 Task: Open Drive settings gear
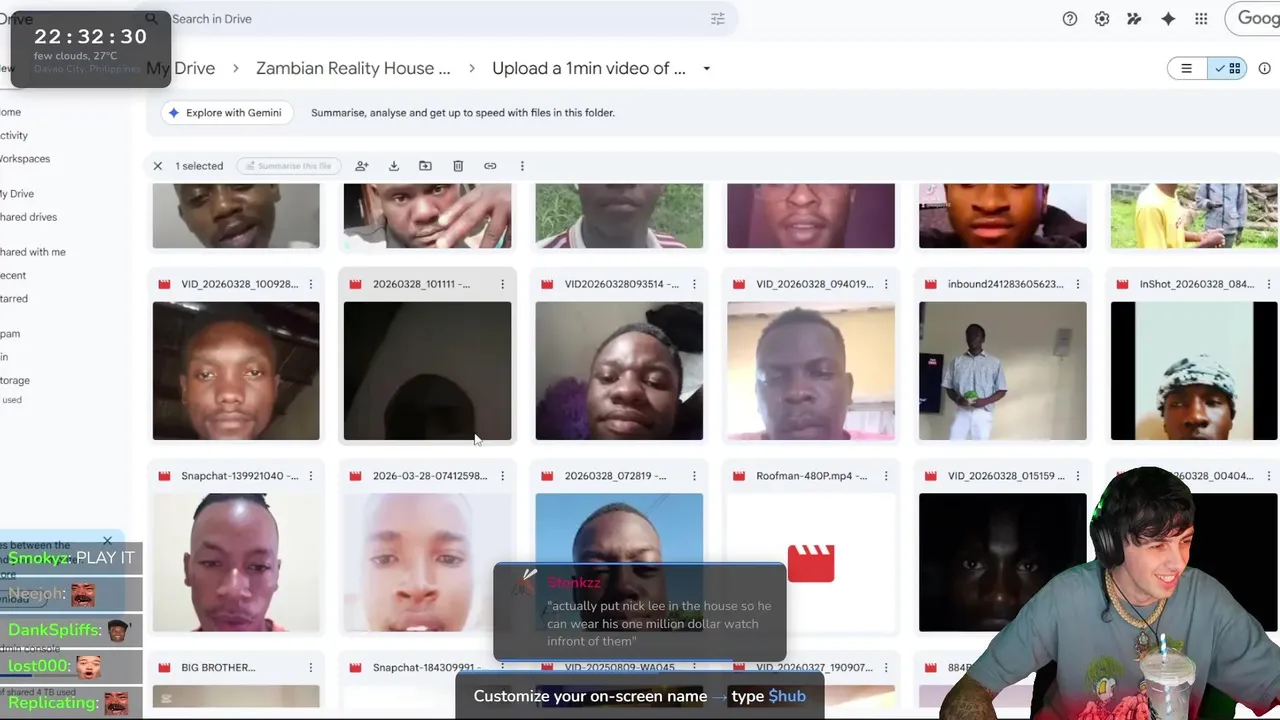1102,19
